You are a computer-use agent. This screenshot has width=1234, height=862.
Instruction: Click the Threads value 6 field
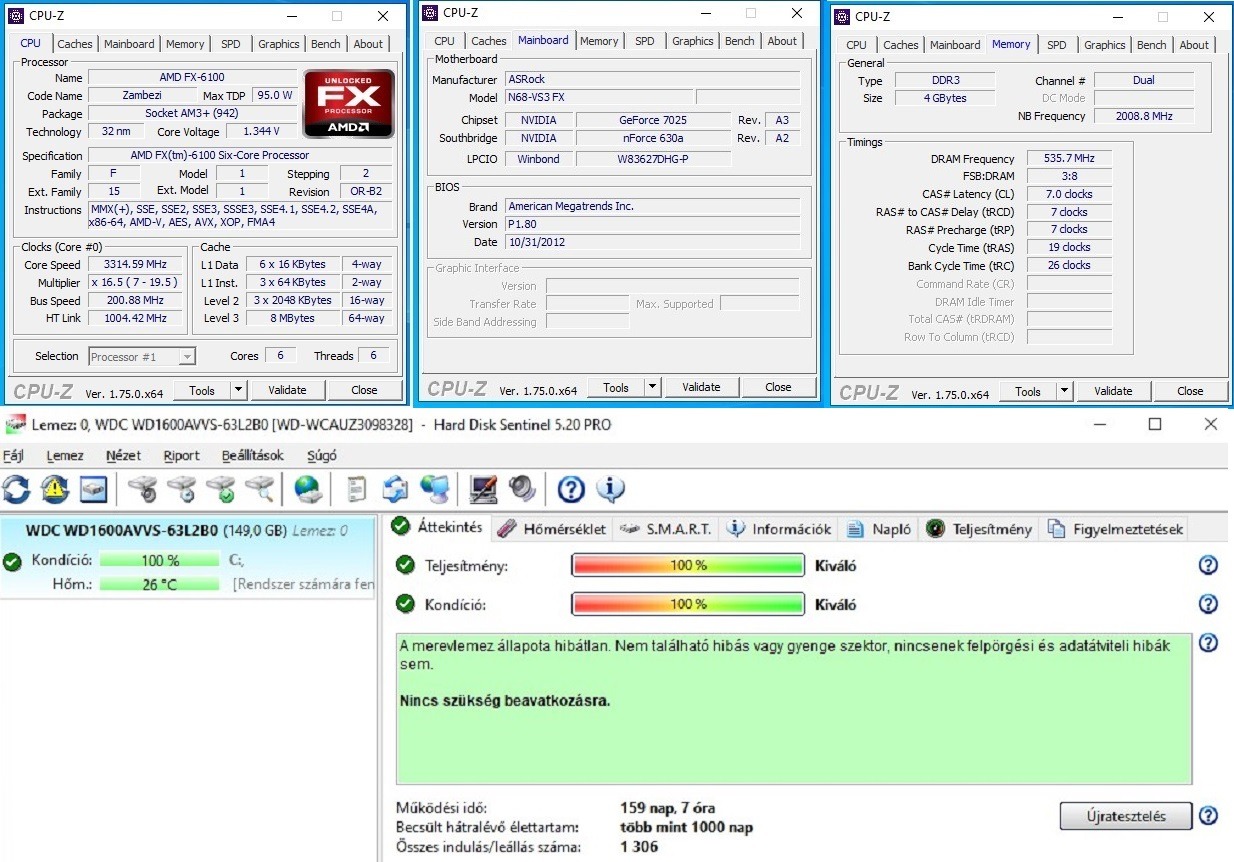point(374,355)
